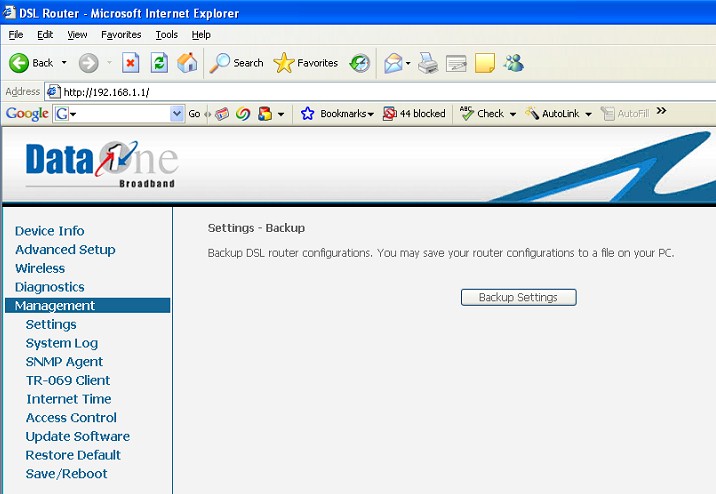Click the Refresh page icon

[159, 63]
